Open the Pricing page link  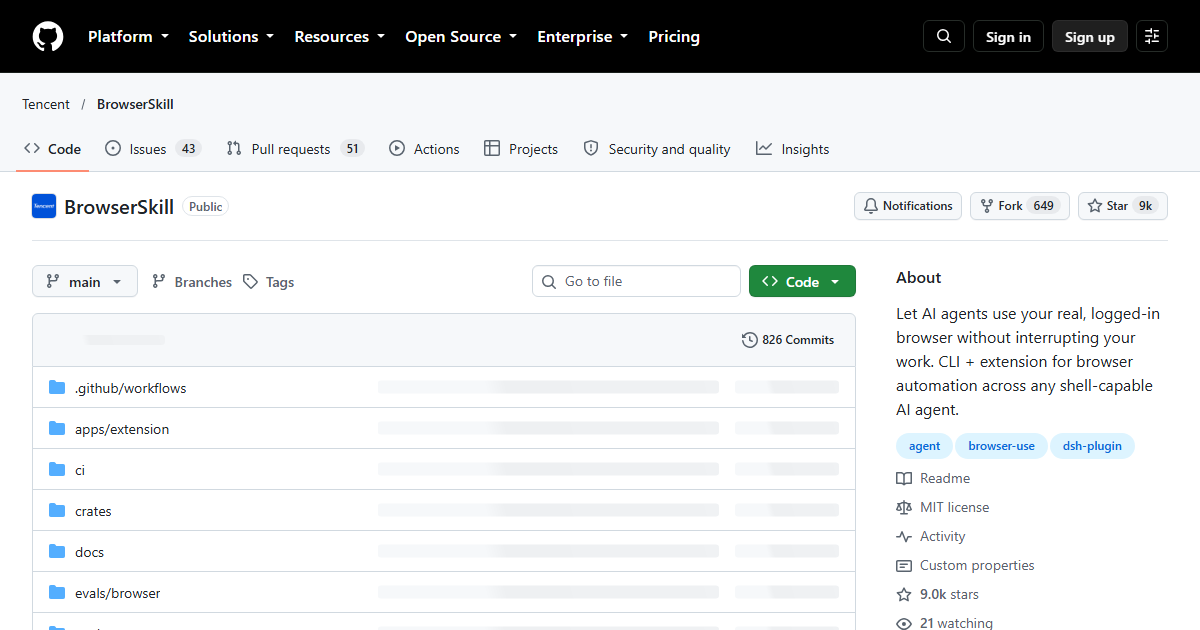click(674, 37)
